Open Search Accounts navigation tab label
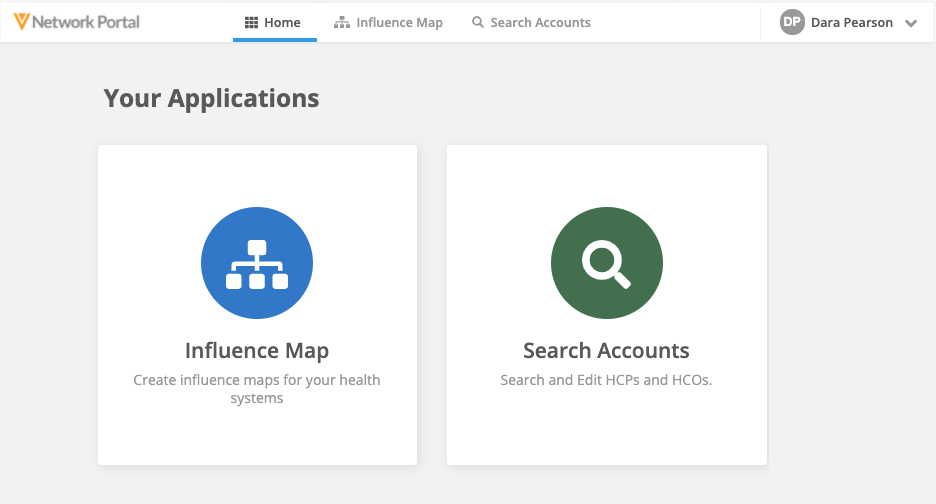This screenshot has width=936, height=504. coord(540,22)
